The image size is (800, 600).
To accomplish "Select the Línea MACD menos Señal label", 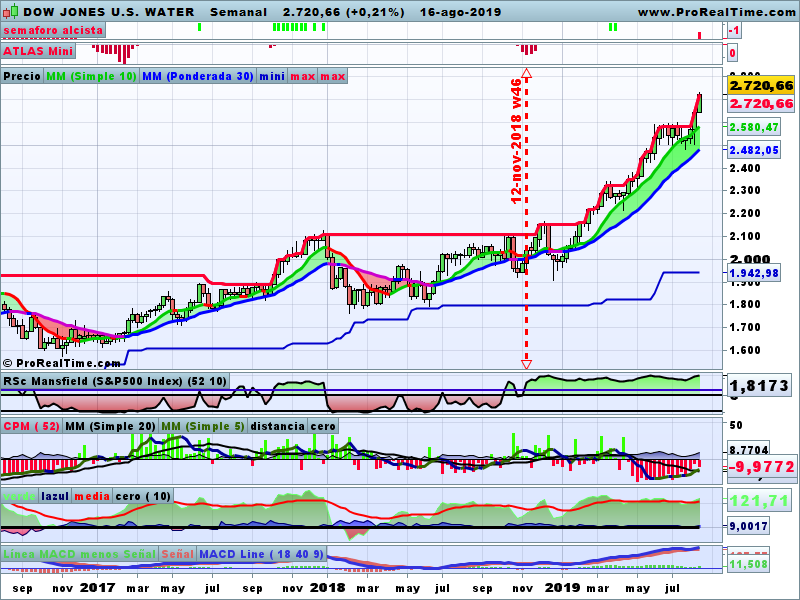I will (79, 554).
